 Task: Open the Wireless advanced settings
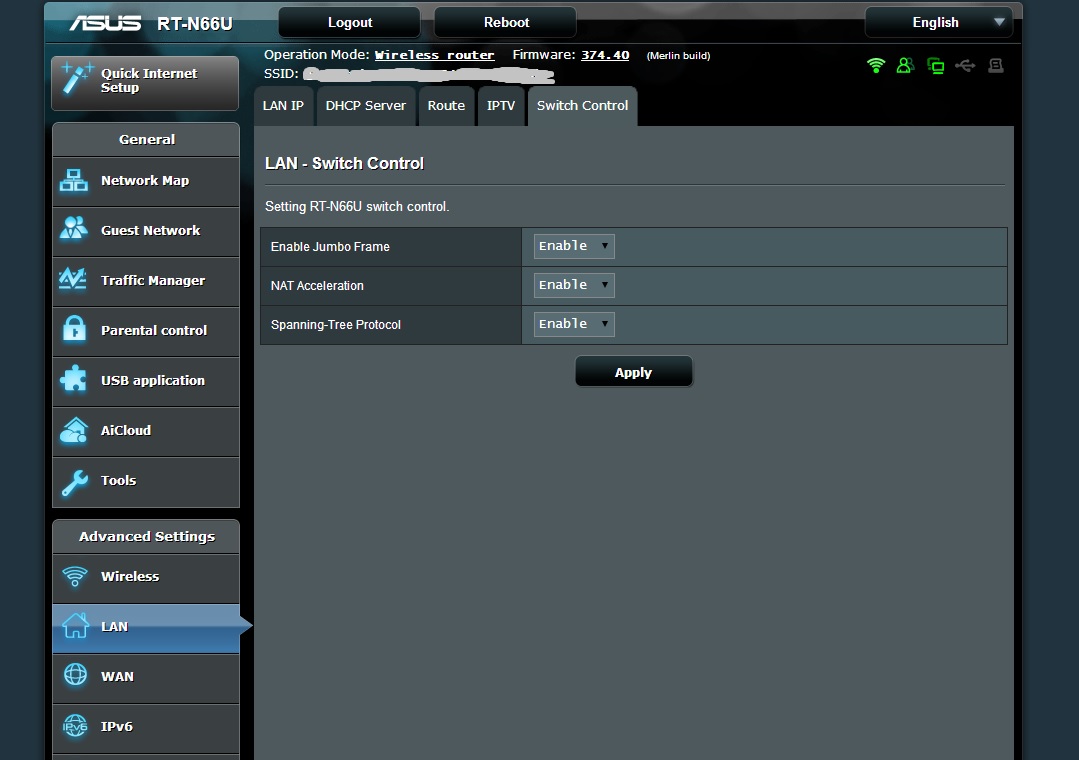(146, 577)
